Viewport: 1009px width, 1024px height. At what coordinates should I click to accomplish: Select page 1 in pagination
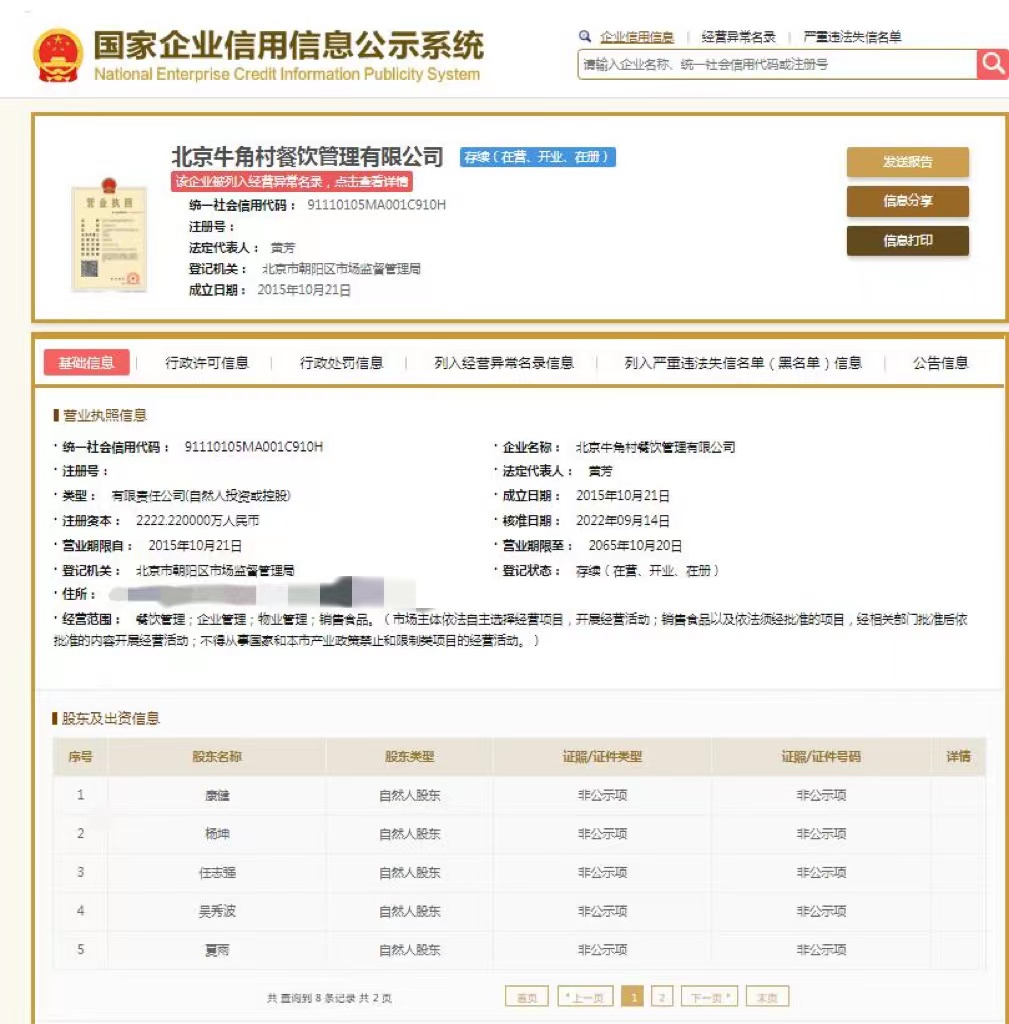[x=632, y=997]
